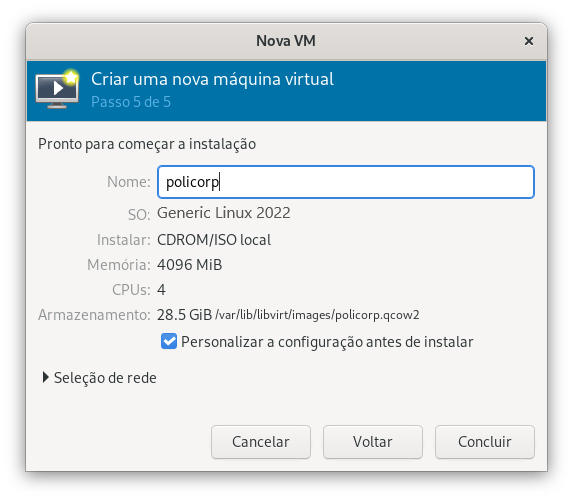This screenshot has height=500, width=573.
Task: Finish the wizard with Concluir
Action: point(485,442)
